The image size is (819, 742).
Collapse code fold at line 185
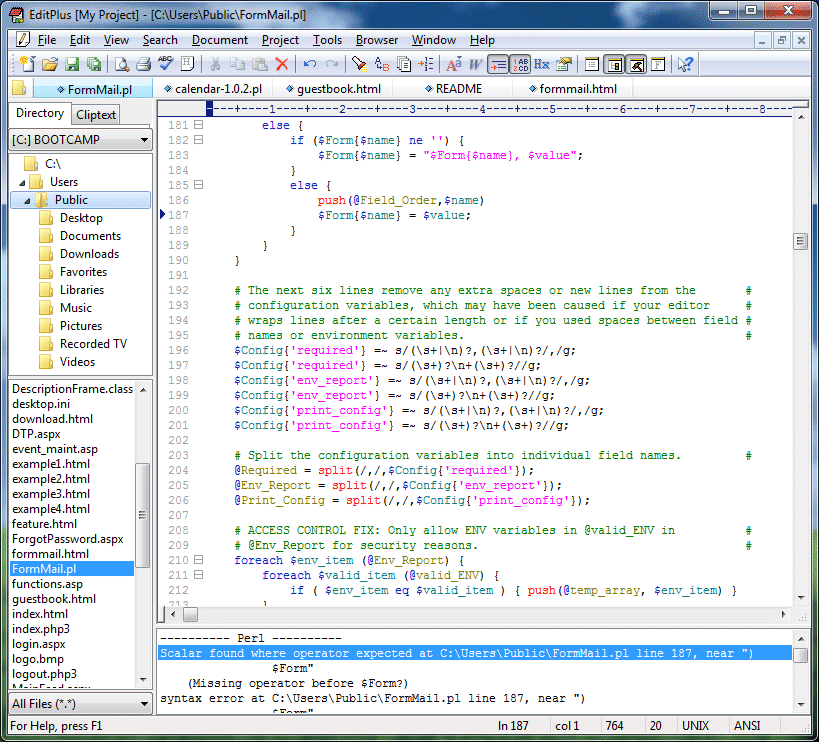[x=198, y=185]
